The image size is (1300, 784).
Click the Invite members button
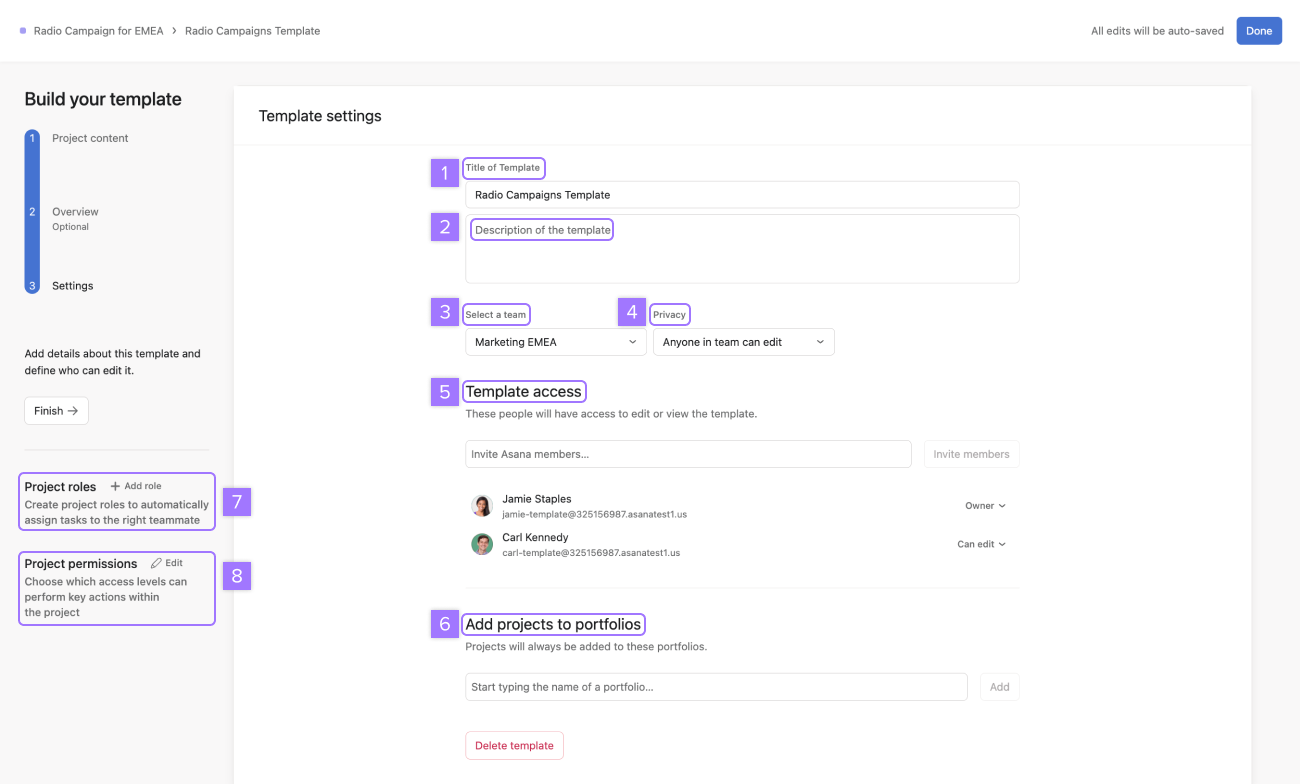coord(971,453)
